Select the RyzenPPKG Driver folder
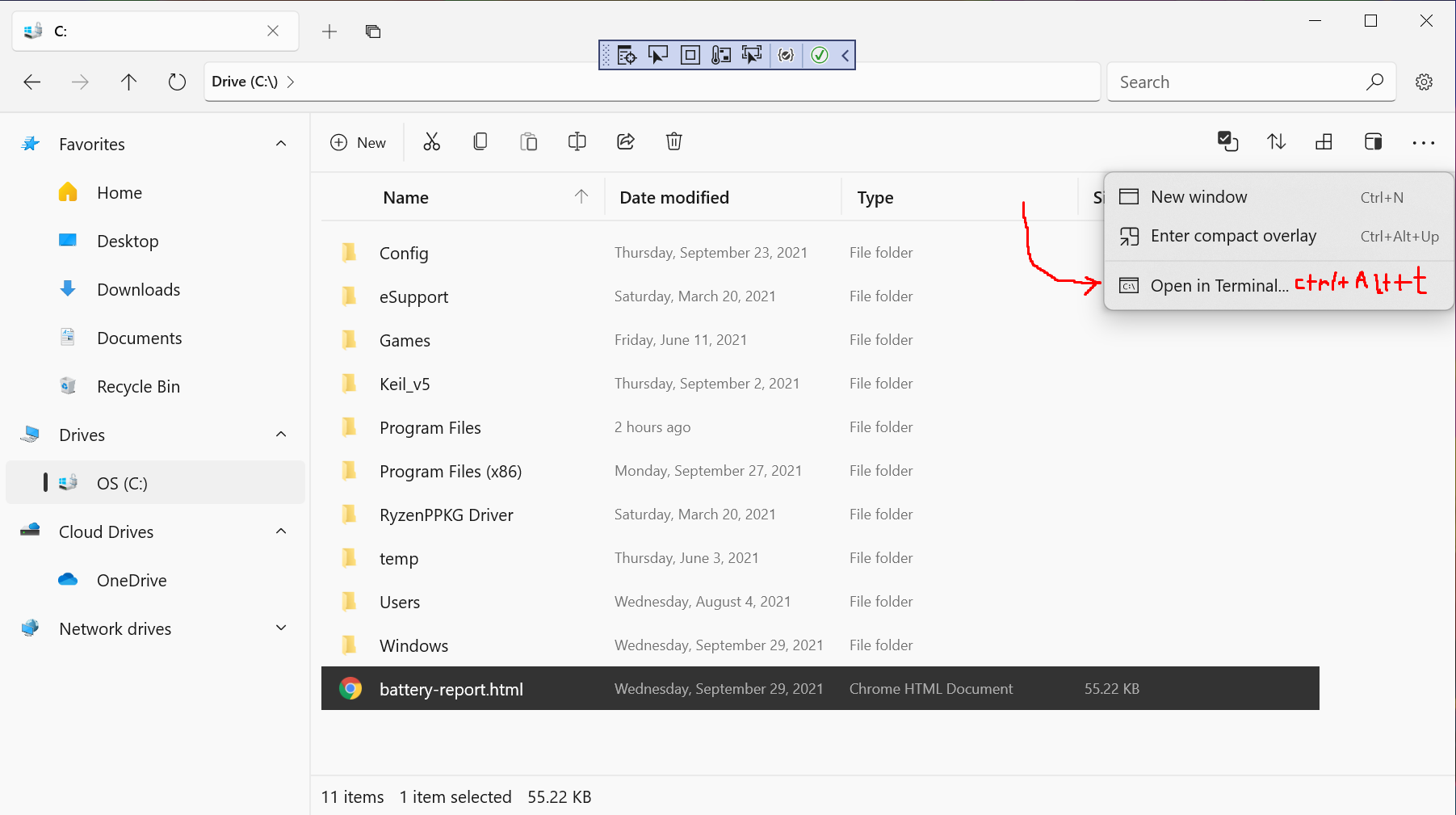1456x815 pixels. (820, 515)
